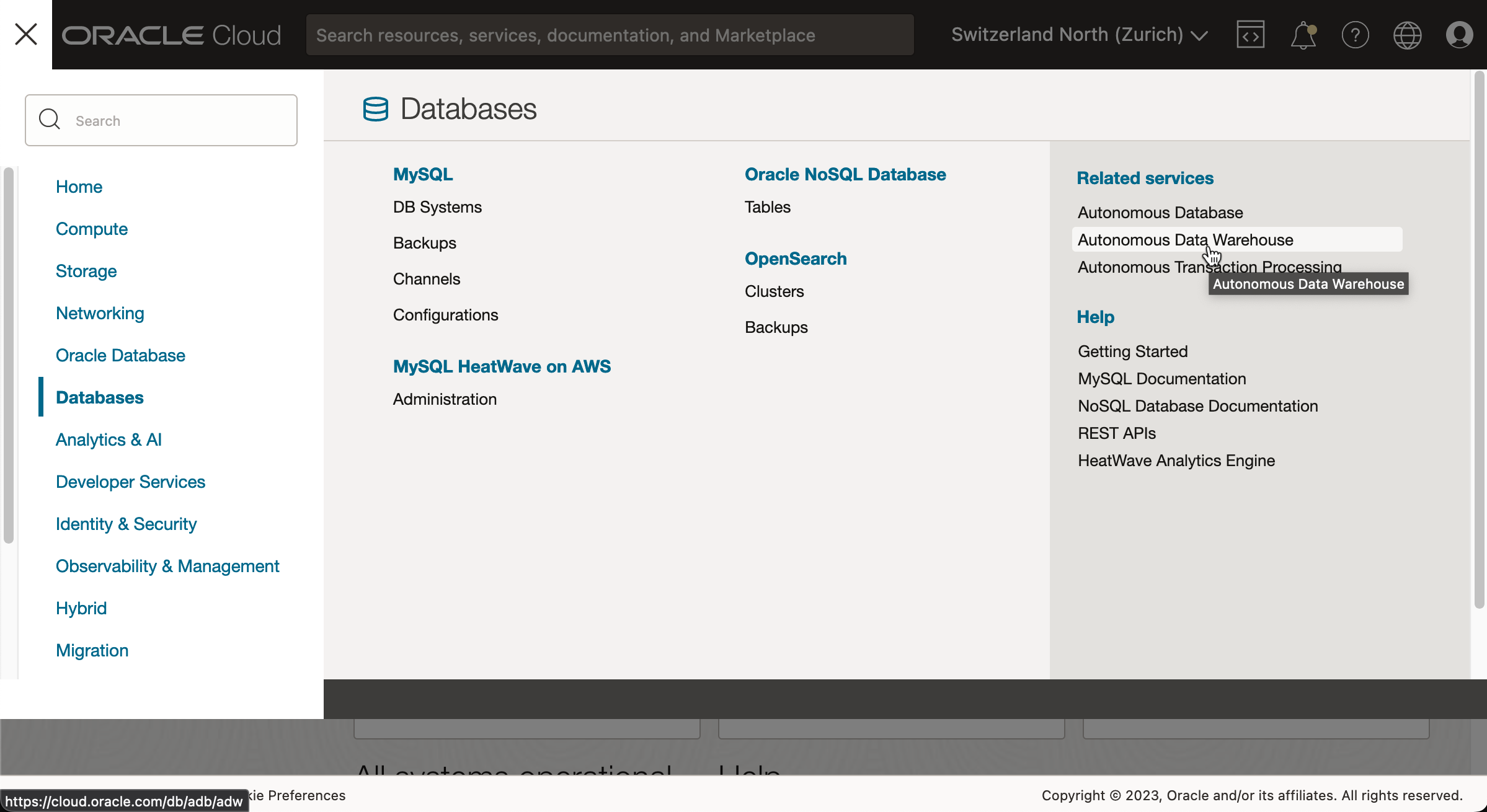Open MySQL Channels

point(427,279)
